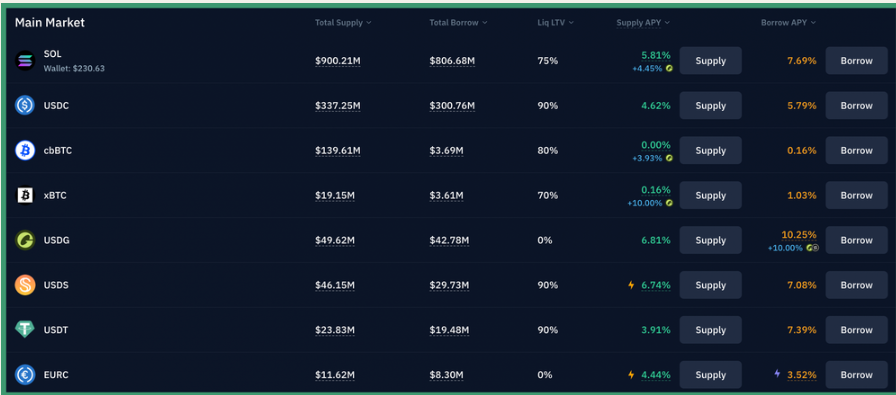Click Borrow button for USDC
896x395 pixels.
[x=857, y=106]
